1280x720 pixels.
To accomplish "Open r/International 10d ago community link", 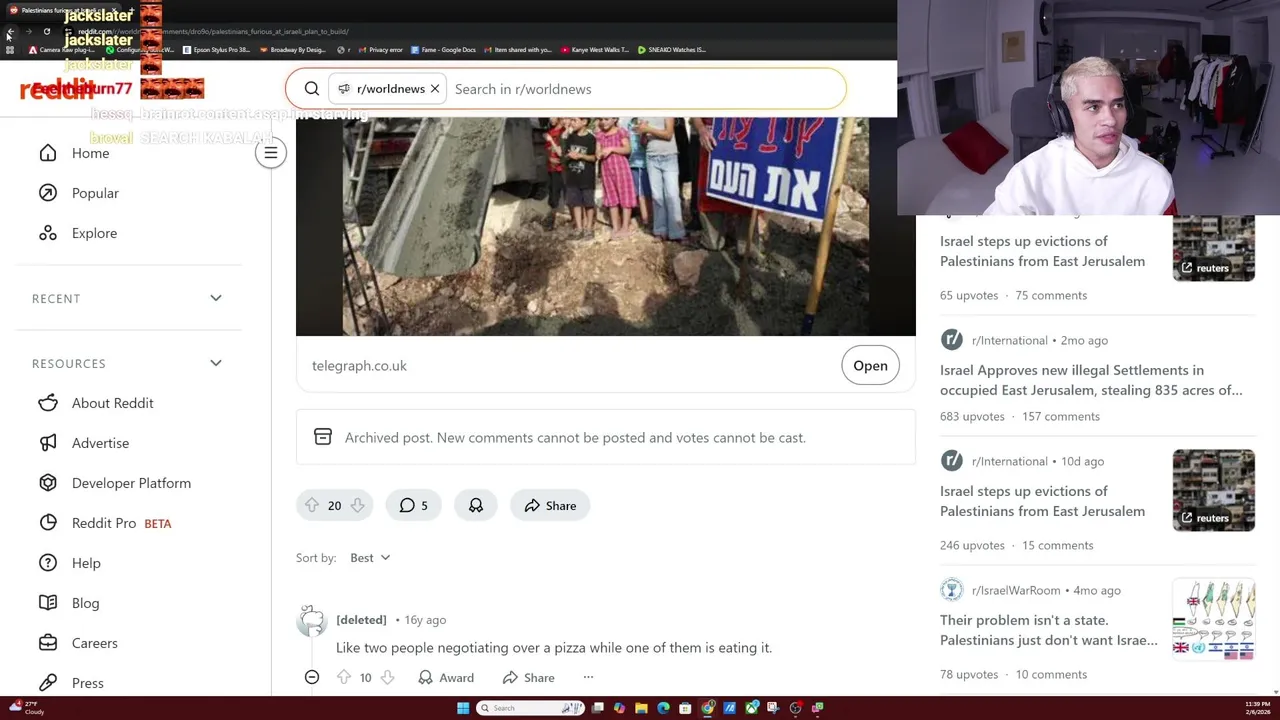I will point(1009,461).
